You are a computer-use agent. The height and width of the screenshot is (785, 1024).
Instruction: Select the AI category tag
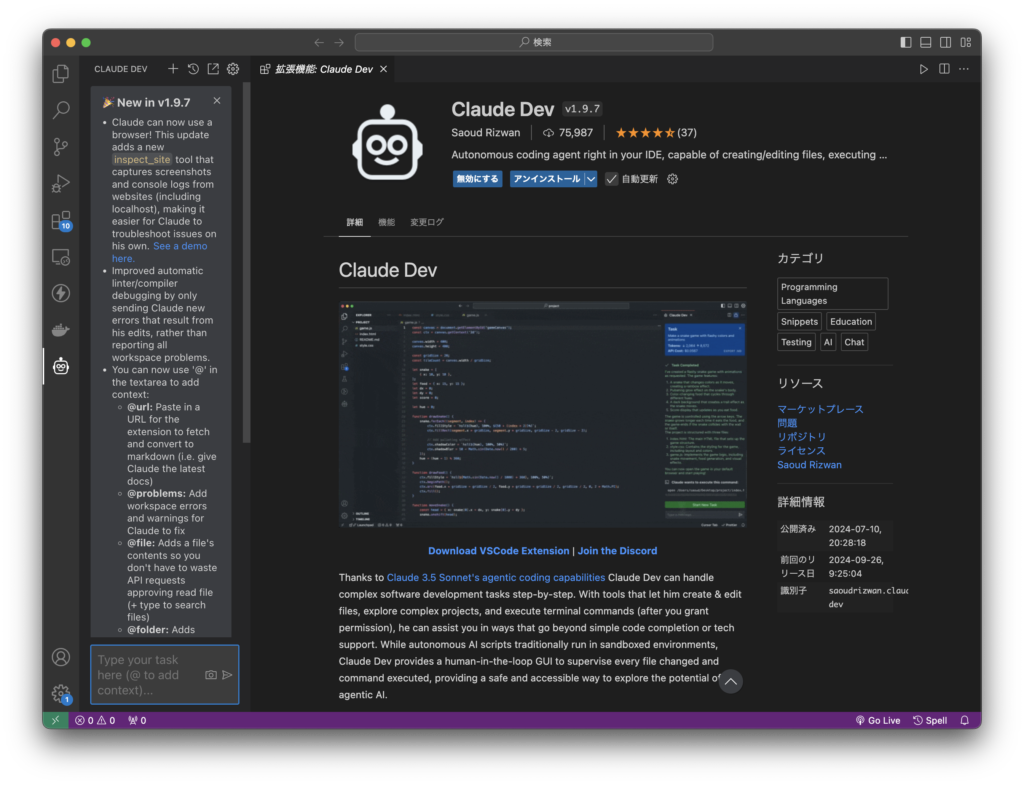(x=828, y=342)
